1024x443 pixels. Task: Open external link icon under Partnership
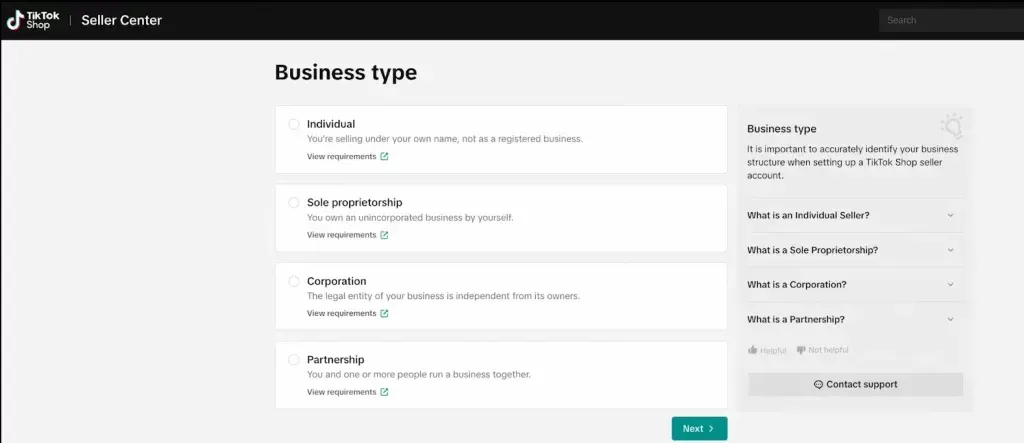385,392
